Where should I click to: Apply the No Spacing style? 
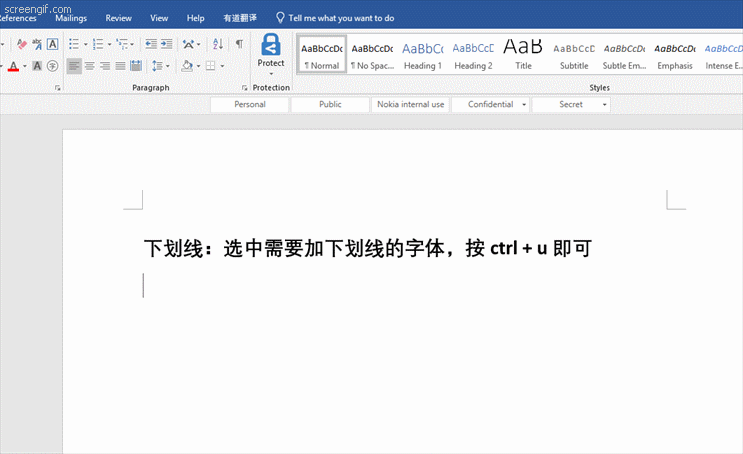click(x=372, y=54)
